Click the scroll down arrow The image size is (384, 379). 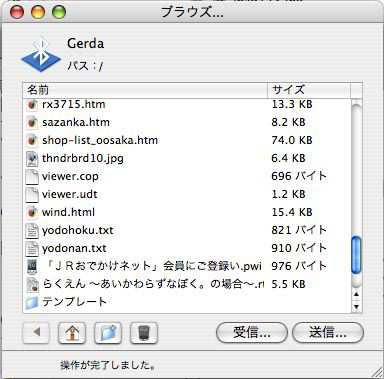coord(356,307)
